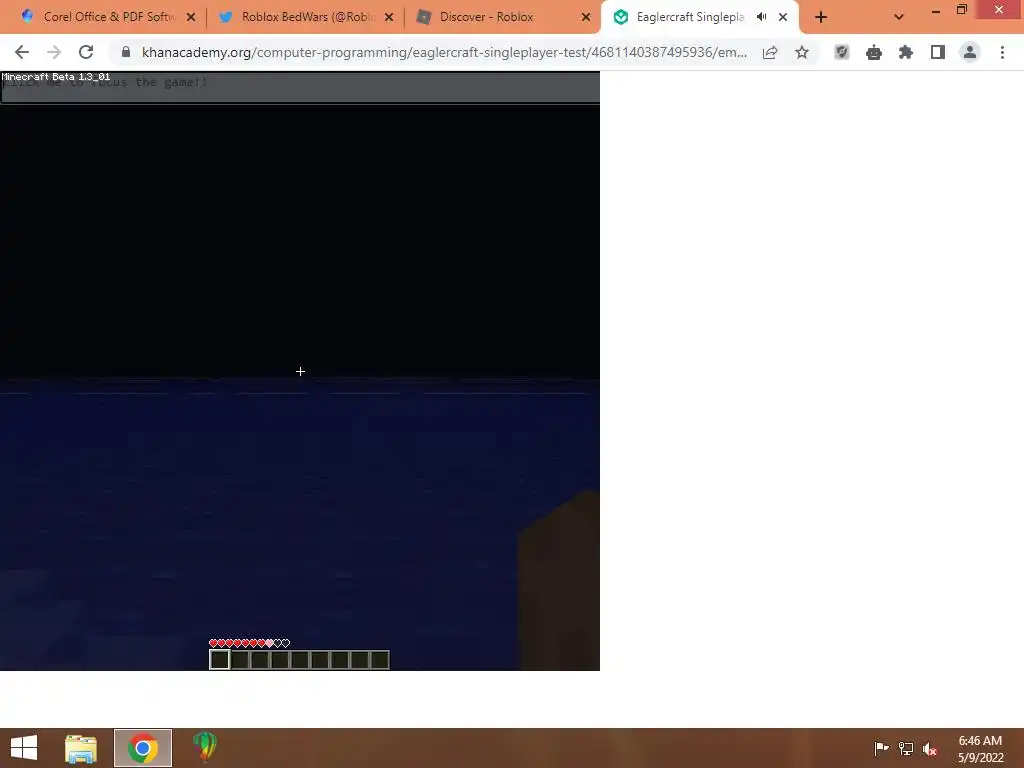Image resolution: width=1024 pixels, height=768 pixels.
Task: Click the muted volume tray icon
Action: click(930, 748)
